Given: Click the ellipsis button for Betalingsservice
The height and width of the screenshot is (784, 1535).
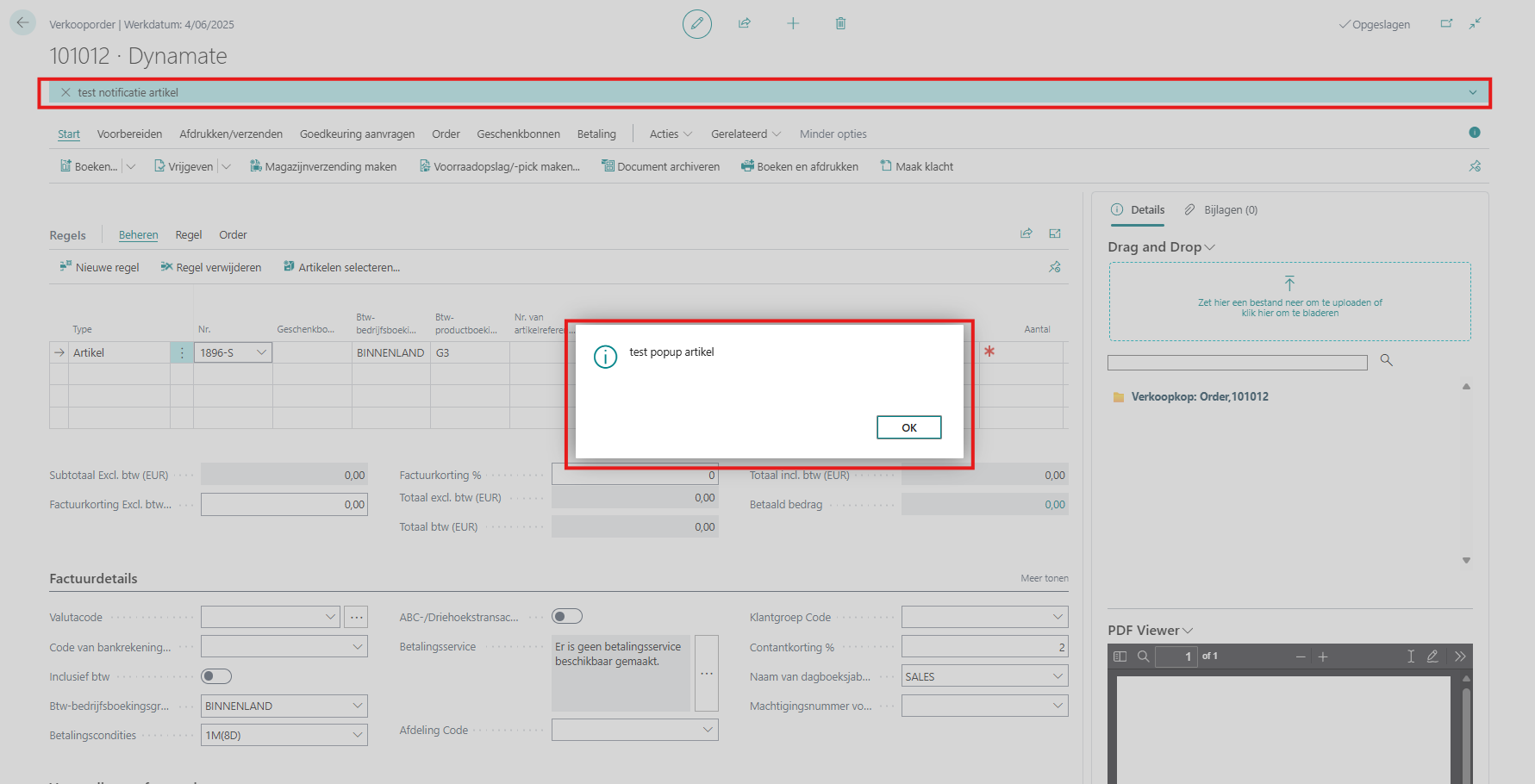Looking at the screenshot, I should [707, 673].
